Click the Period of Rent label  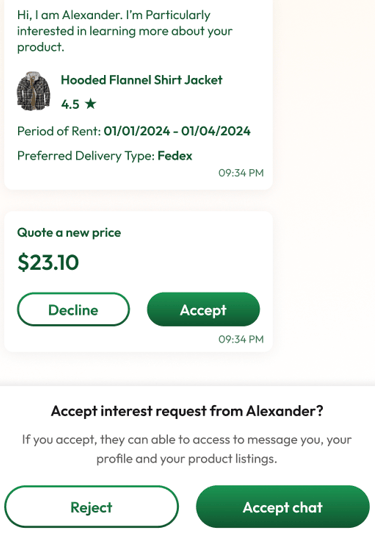click(59, 131)
